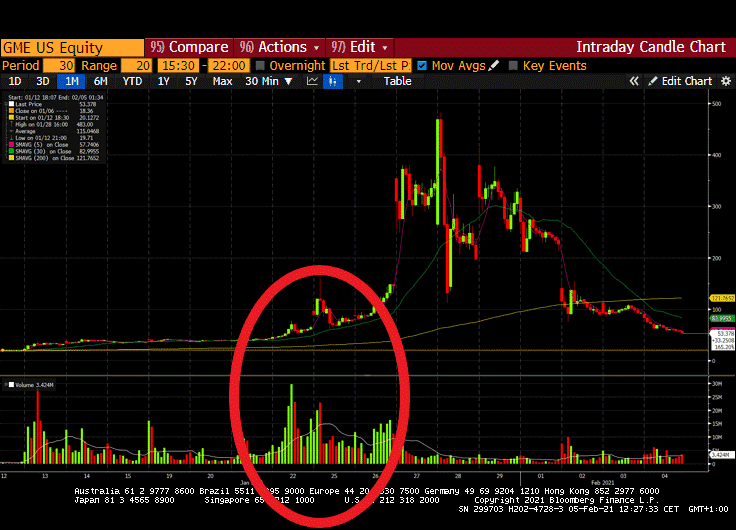Click the Last Price white legend swatch
The width and height of the screenshot is (736, 530).
11,104
